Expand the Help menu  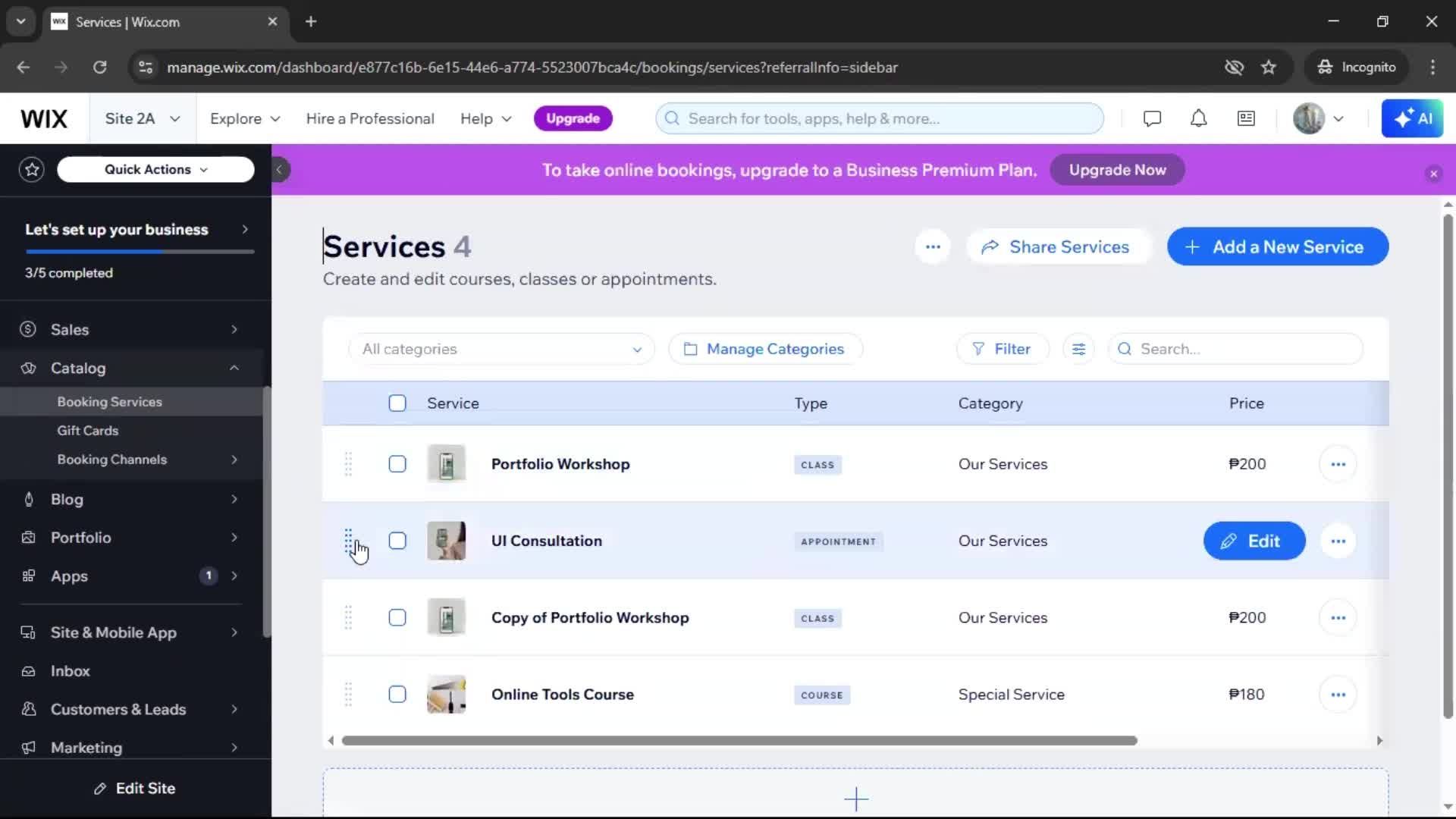pos(486,119)
